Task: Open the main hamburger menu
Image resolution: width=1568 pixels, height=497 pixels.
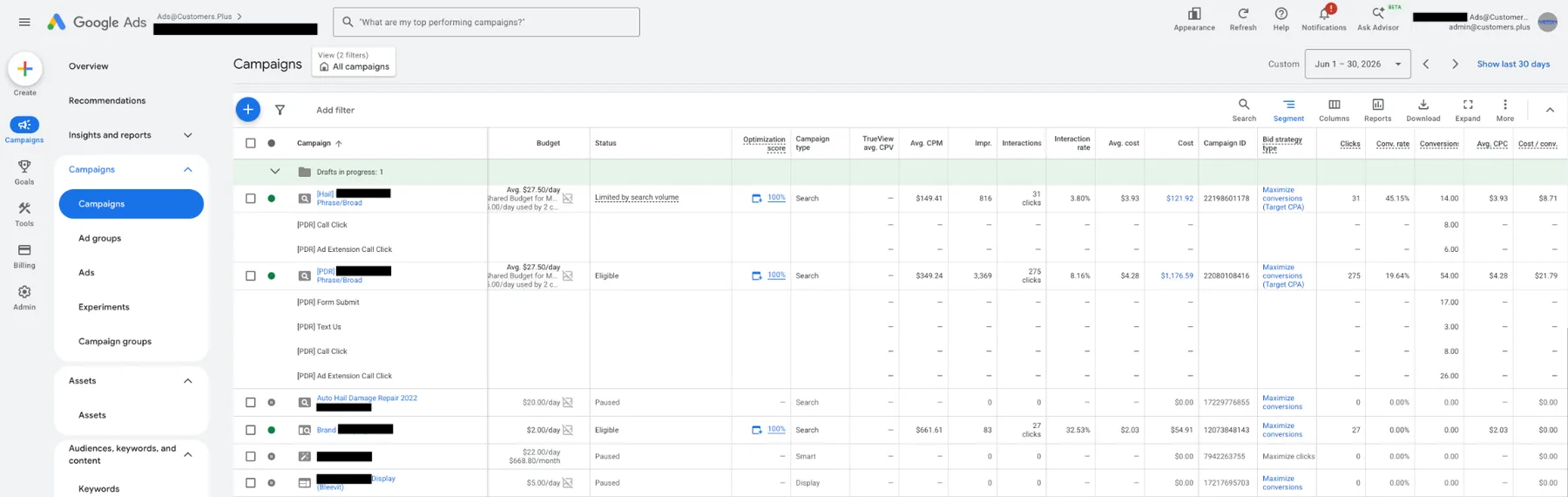Action: click(x=24, y=22)
